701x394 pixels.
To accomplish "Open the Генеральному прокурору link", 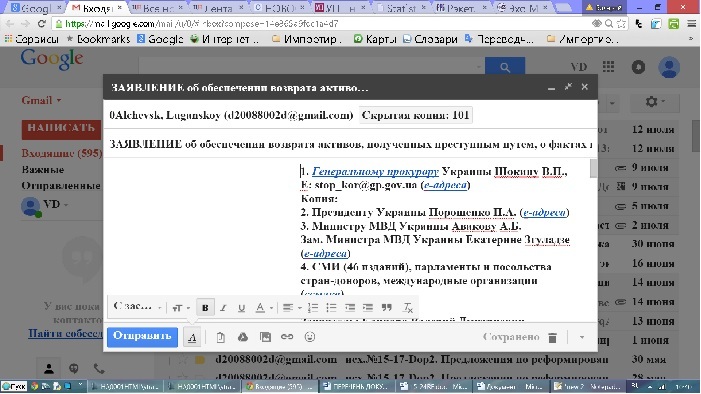I will [375, 172].
